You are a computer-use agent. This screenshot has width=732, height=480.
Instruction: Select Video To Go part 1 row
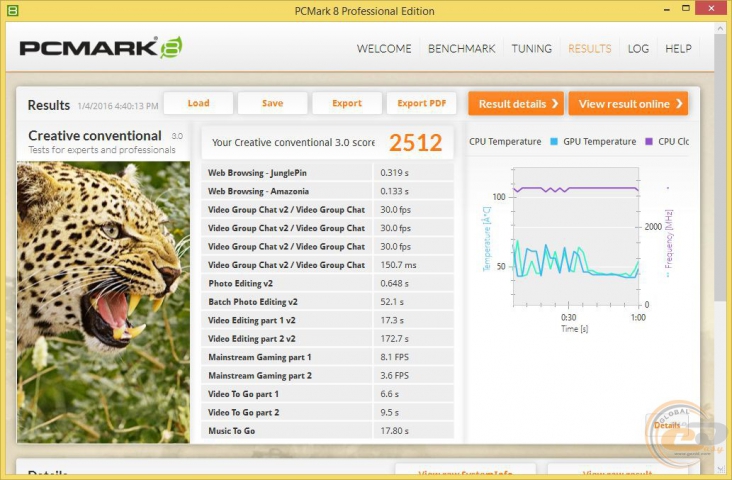tap(327, 394)
